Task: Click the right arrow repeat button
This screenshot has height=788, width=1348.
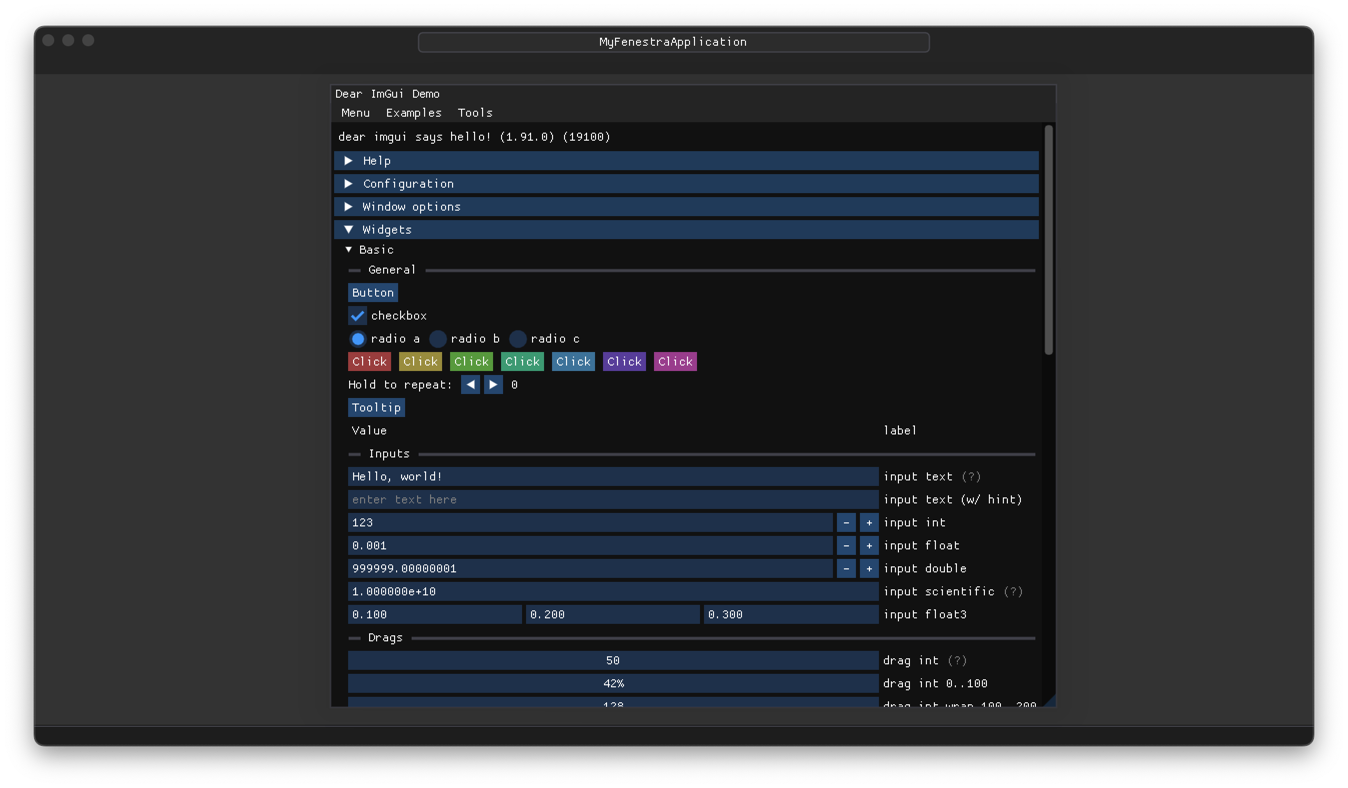Action: click(x=493, y=384)
